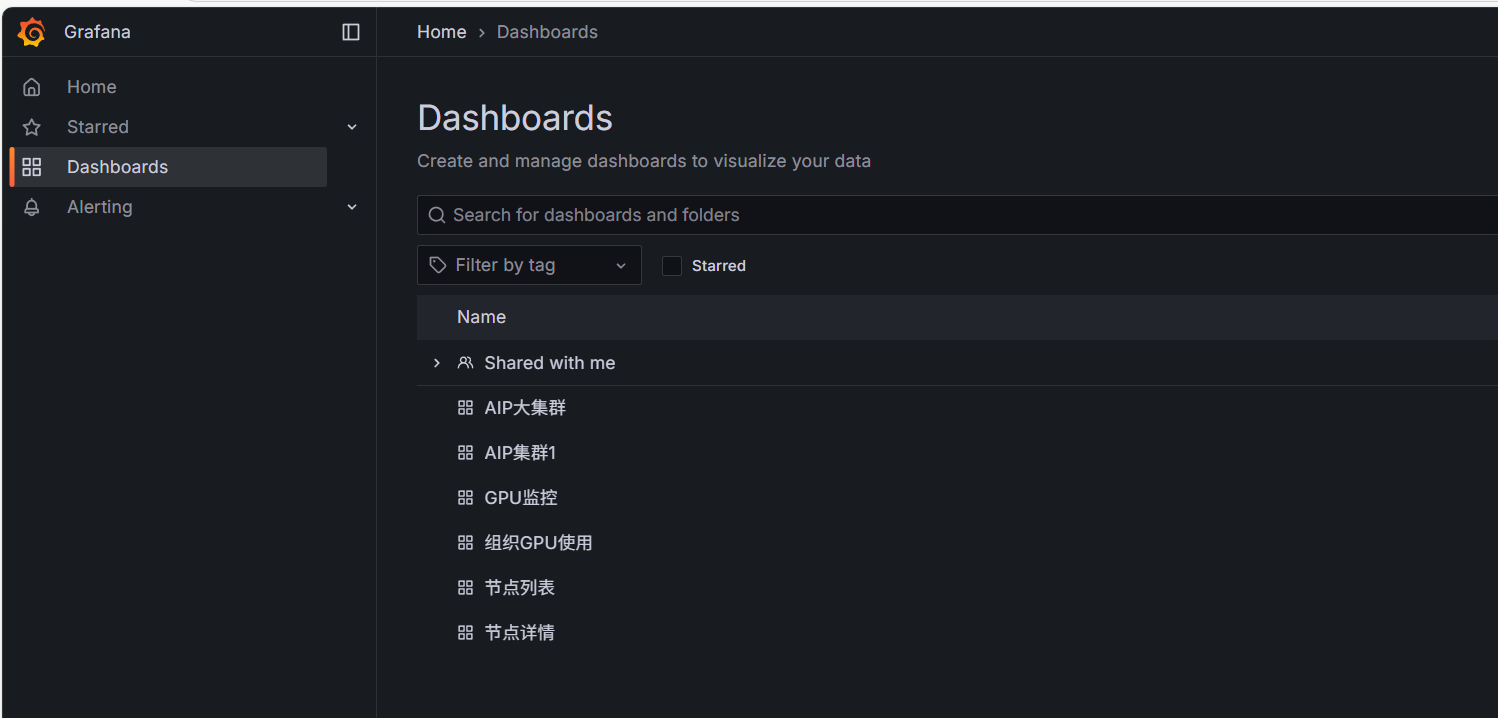Open the AIP大集群 dashboard
Viewport: 1498px width, 718px height.
point(525,408)
